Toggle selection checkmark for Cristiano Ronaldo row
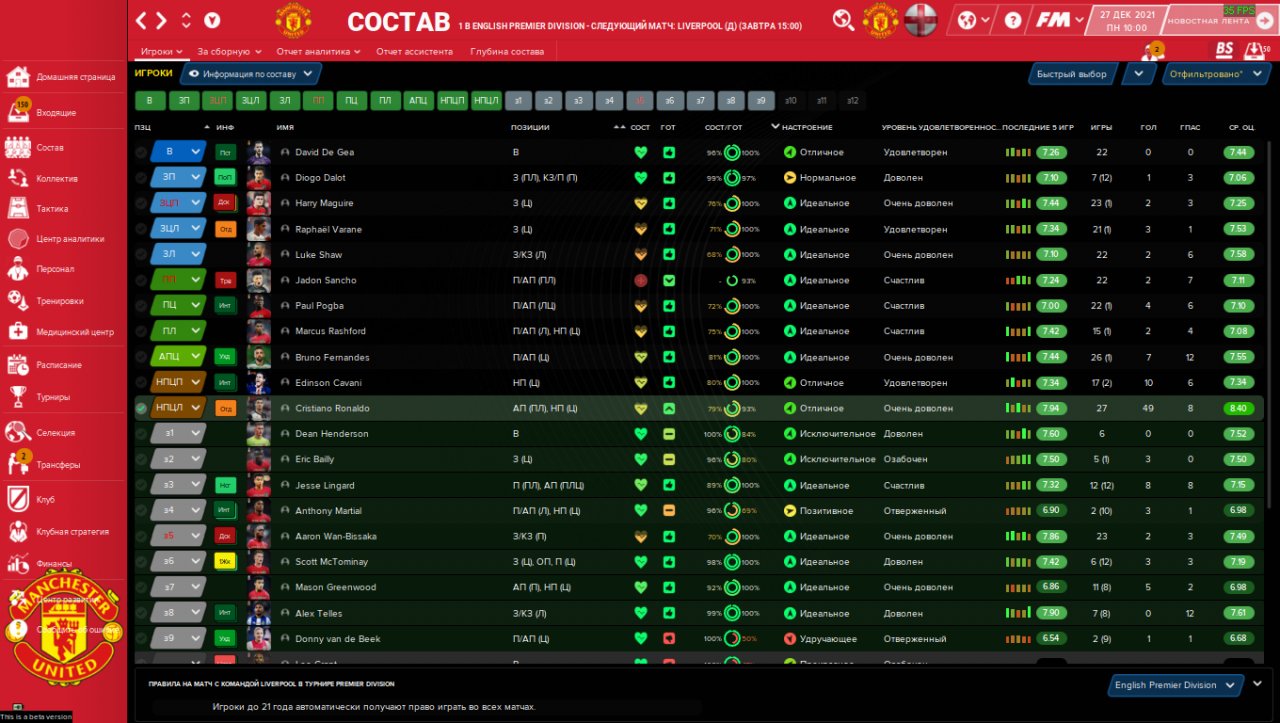The width and height of the screenshot is (1280, 723). pyautogui.click(x=141, y=408)
